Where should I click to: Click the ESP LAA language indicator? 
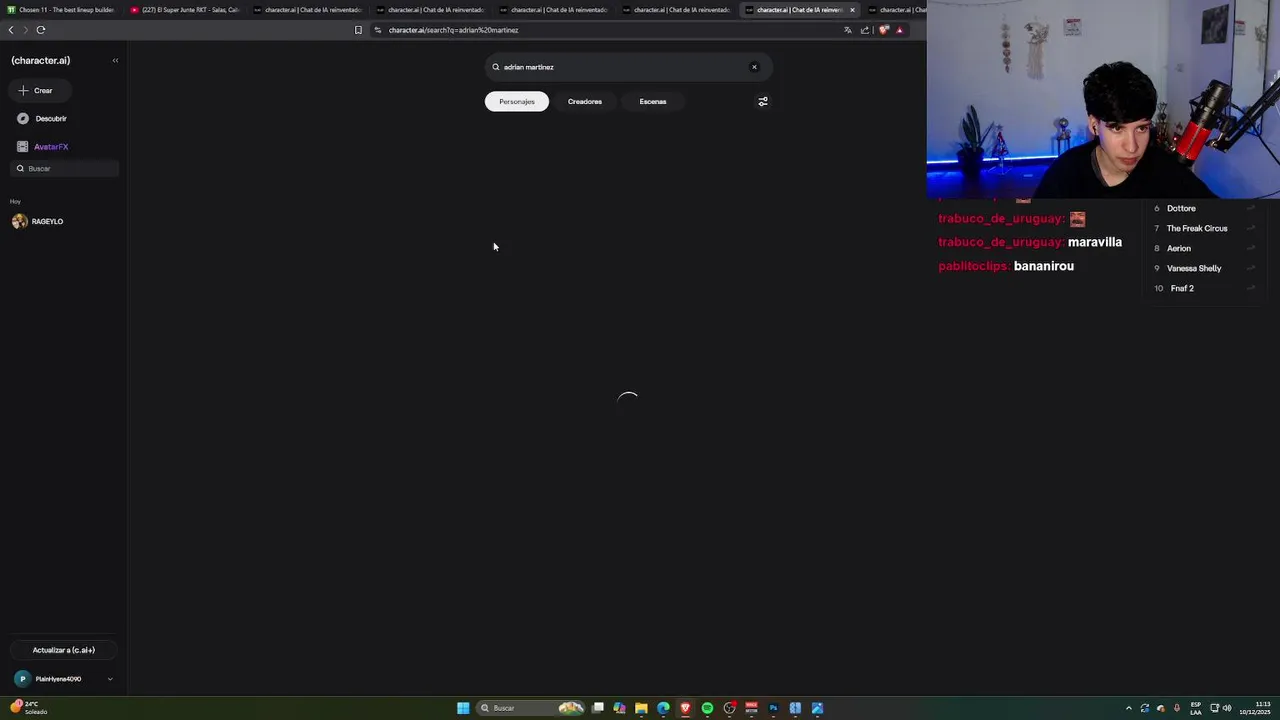[x=1196, y=708]
